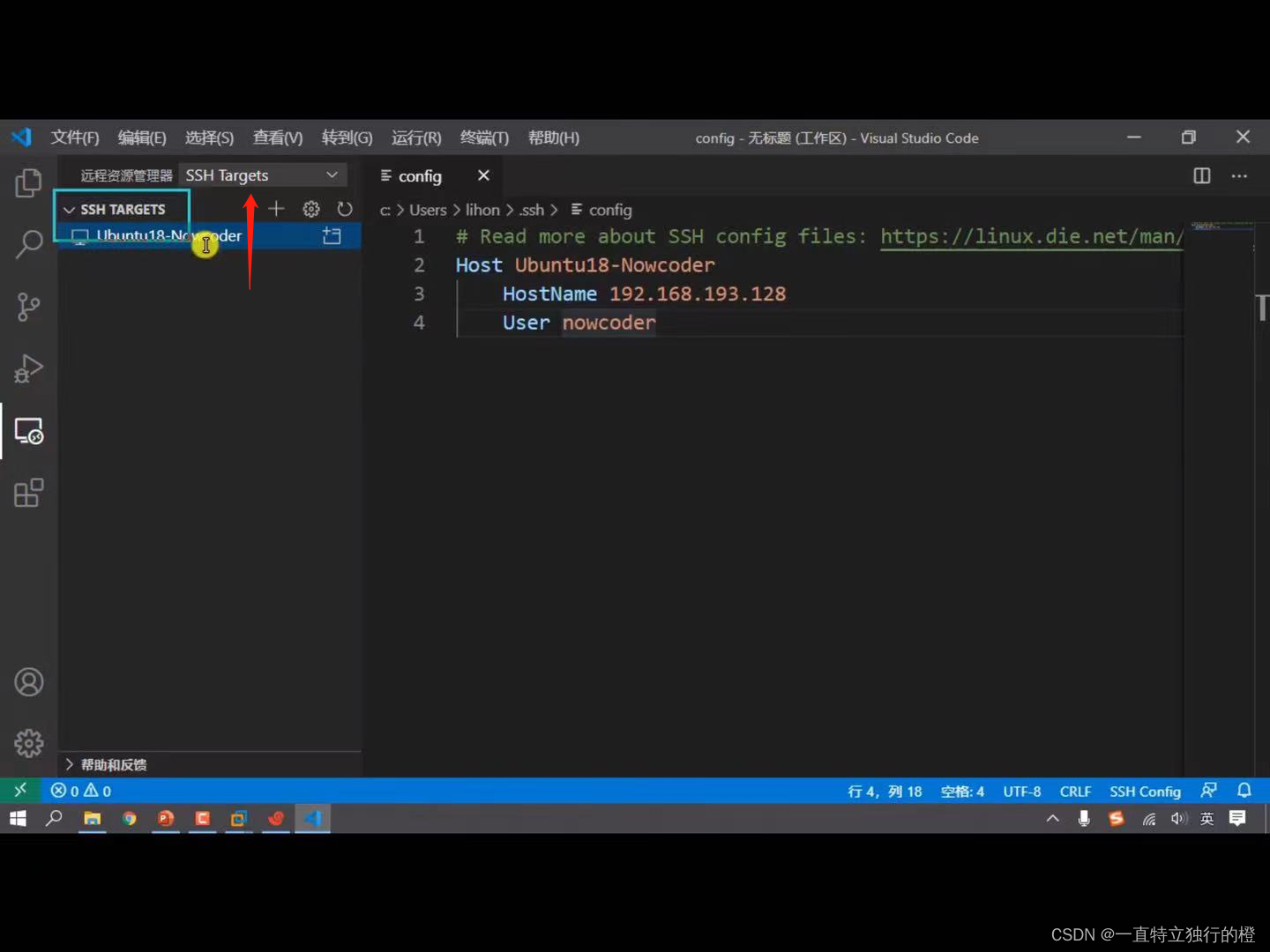Open the 运行(R) menu
1270x952 pixels.
[416, 138]
